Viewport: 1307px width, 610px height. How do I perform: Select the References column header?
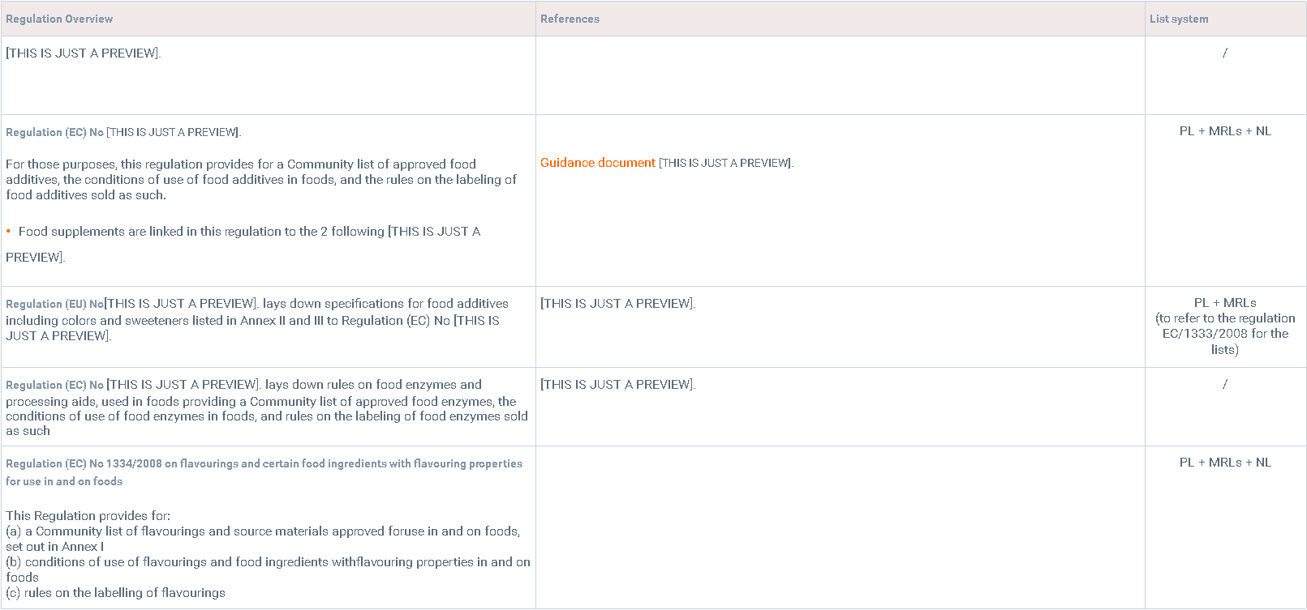pos(569,19)
